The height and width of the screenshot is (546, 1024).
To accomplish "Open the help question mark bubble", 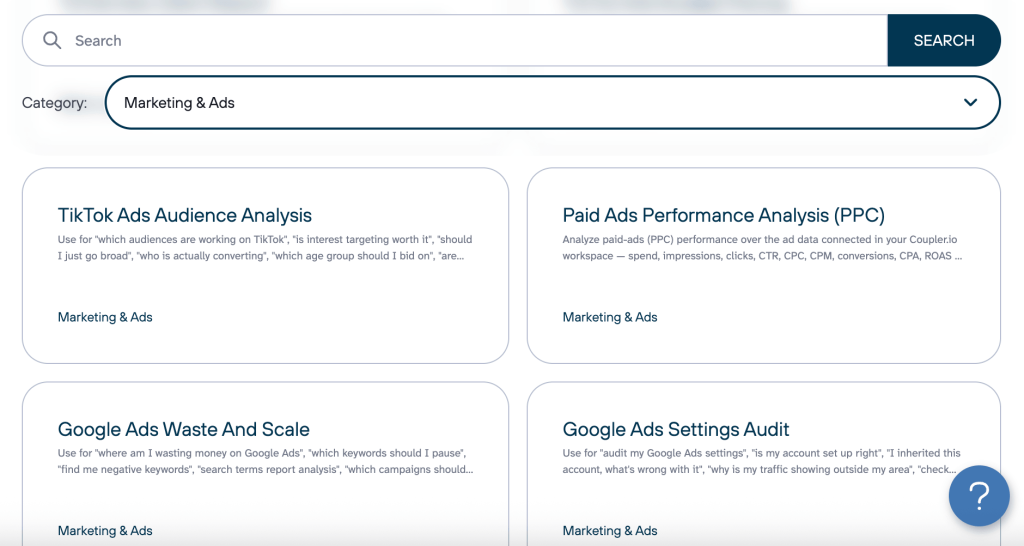I will point(979,496).
